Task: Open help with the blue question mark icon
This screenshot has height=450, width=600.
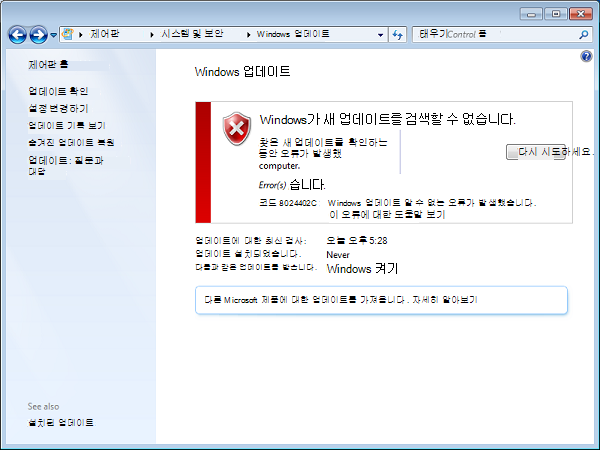Action: (x=586, y=57)
